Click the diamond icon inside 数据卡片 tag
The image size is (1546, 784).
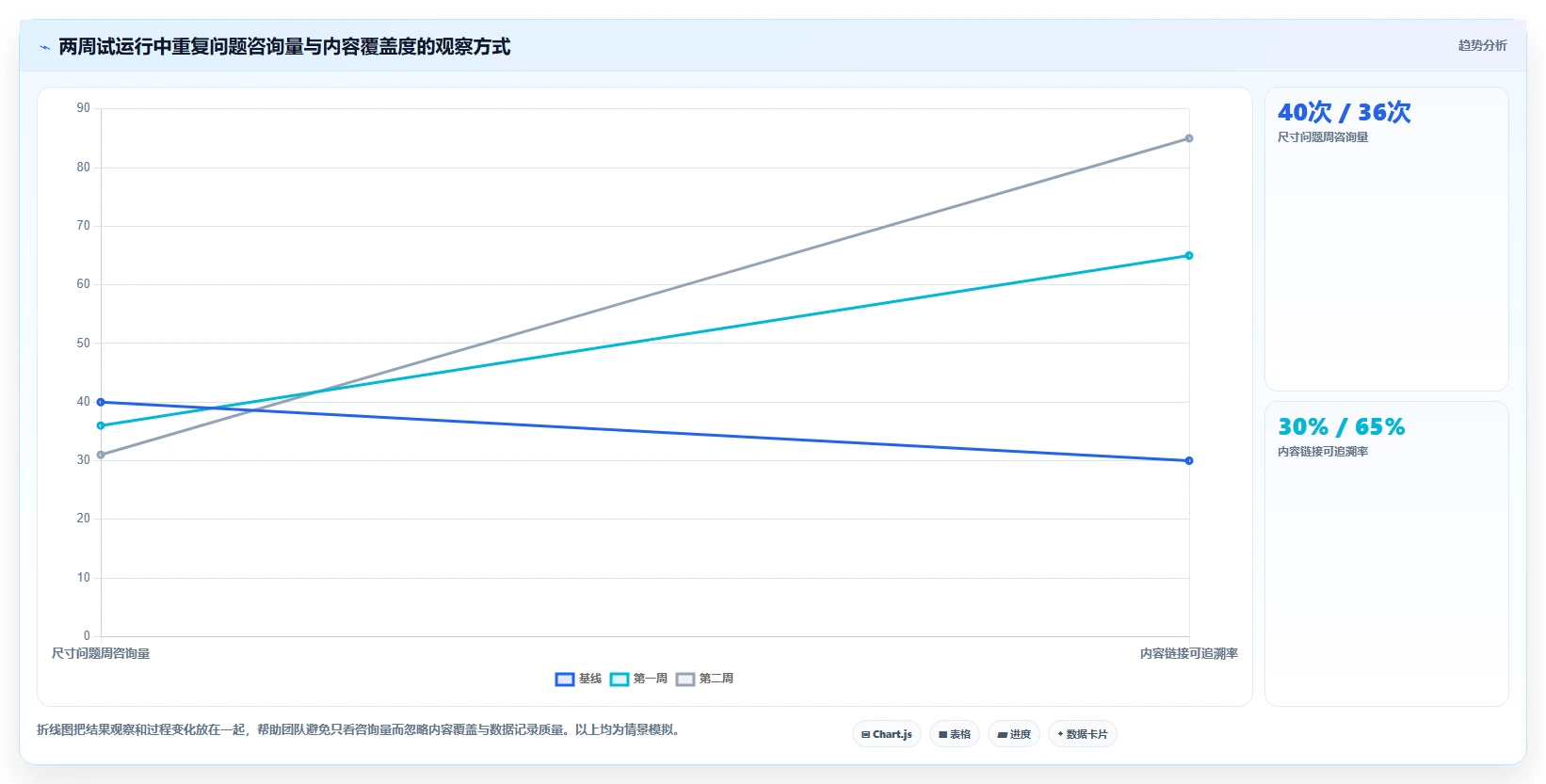(1060, 734)
